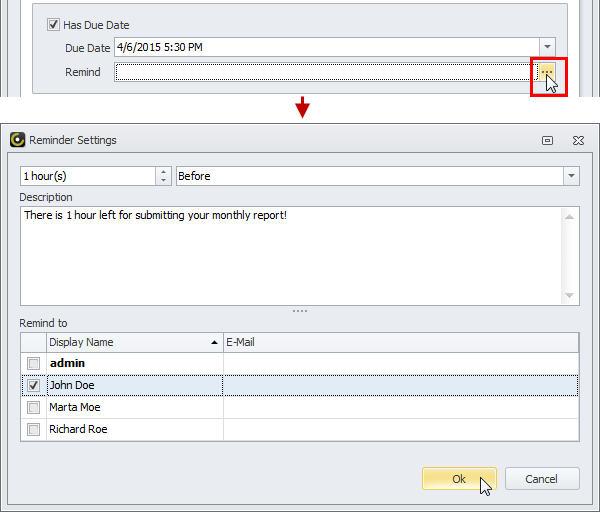The image size is (600, 512).
Task: Uncheck the John Doe checkbox
Action: pyautogui.click(x=33, y=385)
